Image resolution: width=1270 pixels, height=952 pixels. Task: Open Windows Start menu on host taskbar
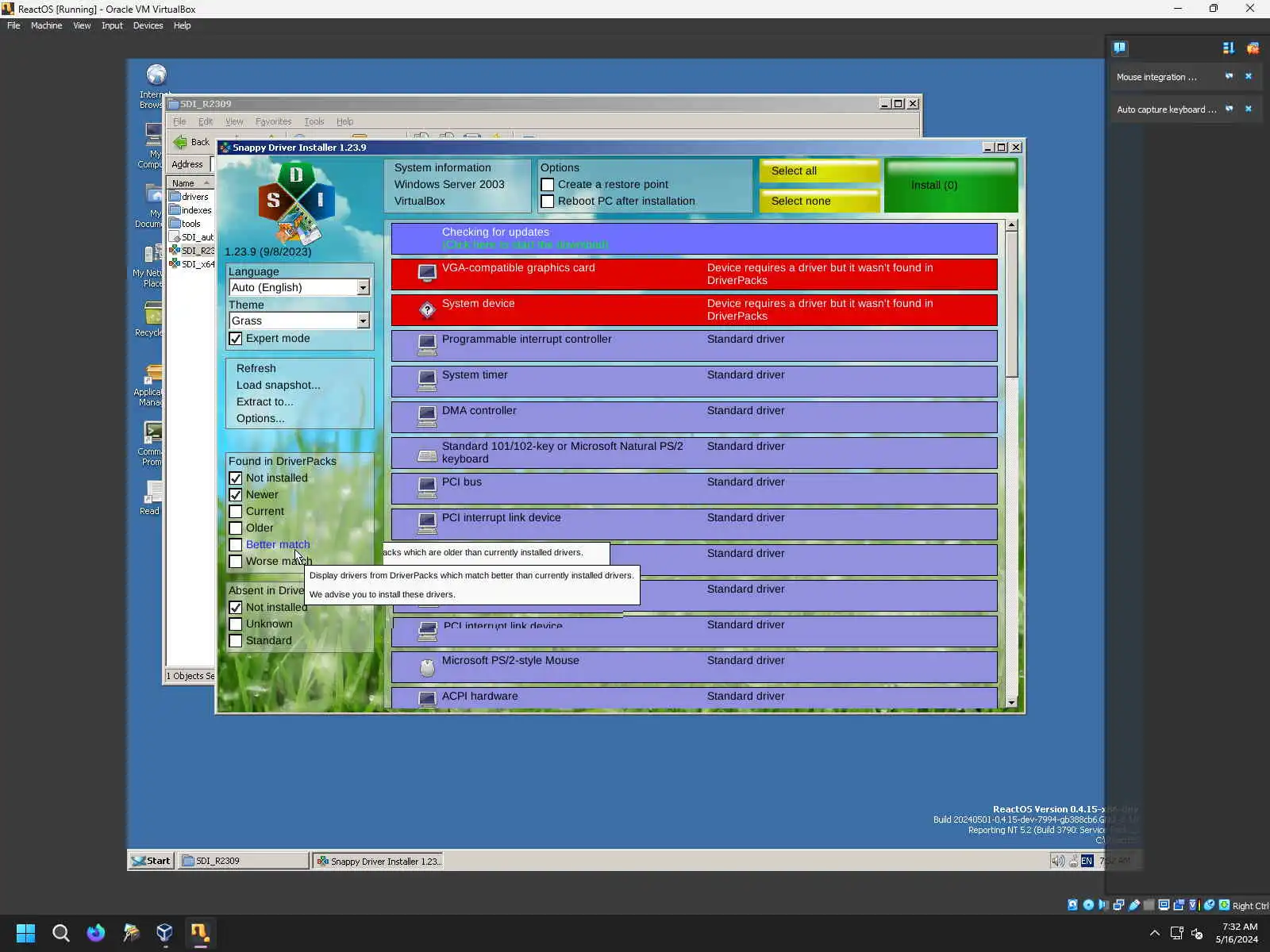pos(25,933)
